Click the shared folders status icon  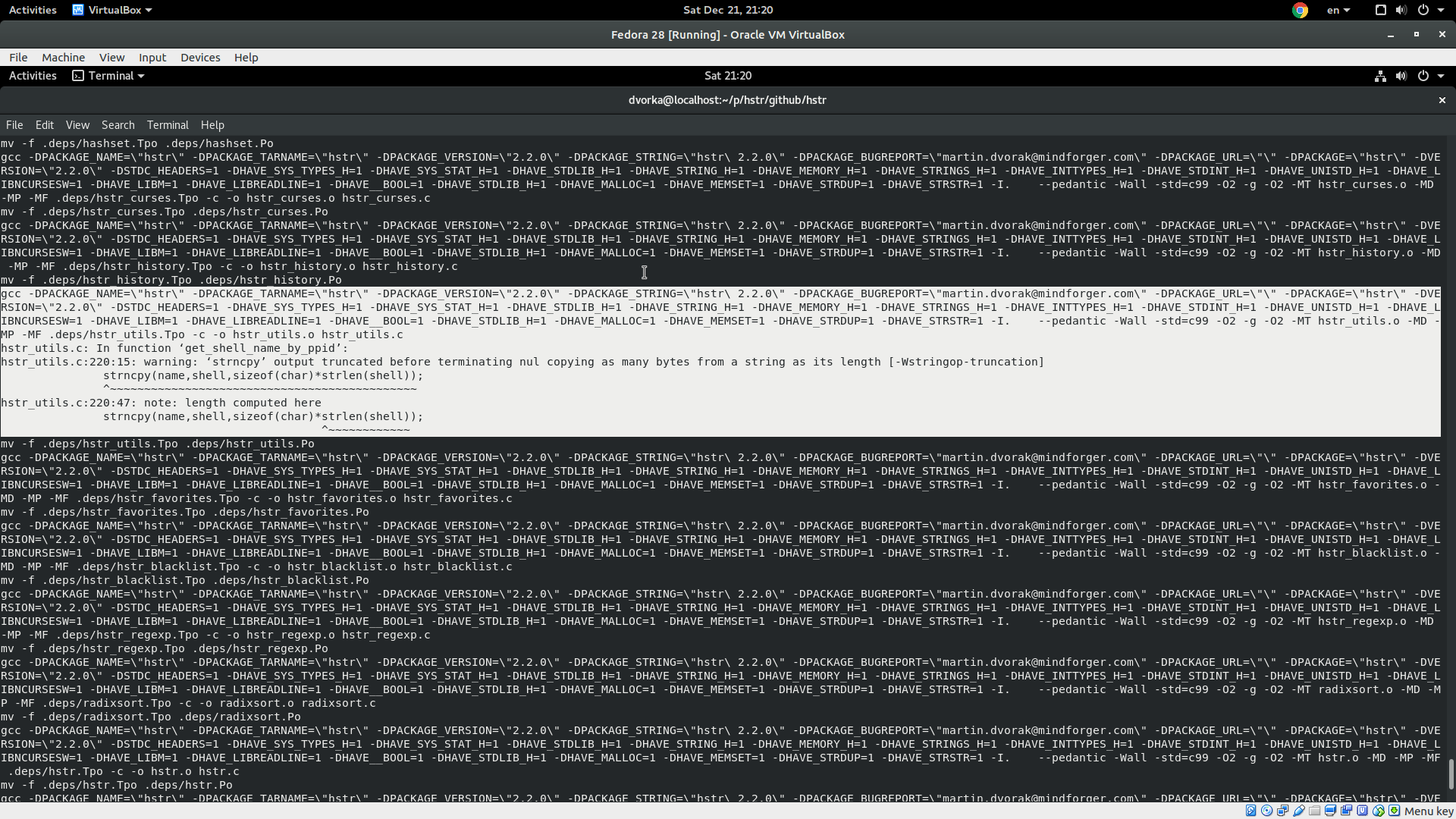1314,811
